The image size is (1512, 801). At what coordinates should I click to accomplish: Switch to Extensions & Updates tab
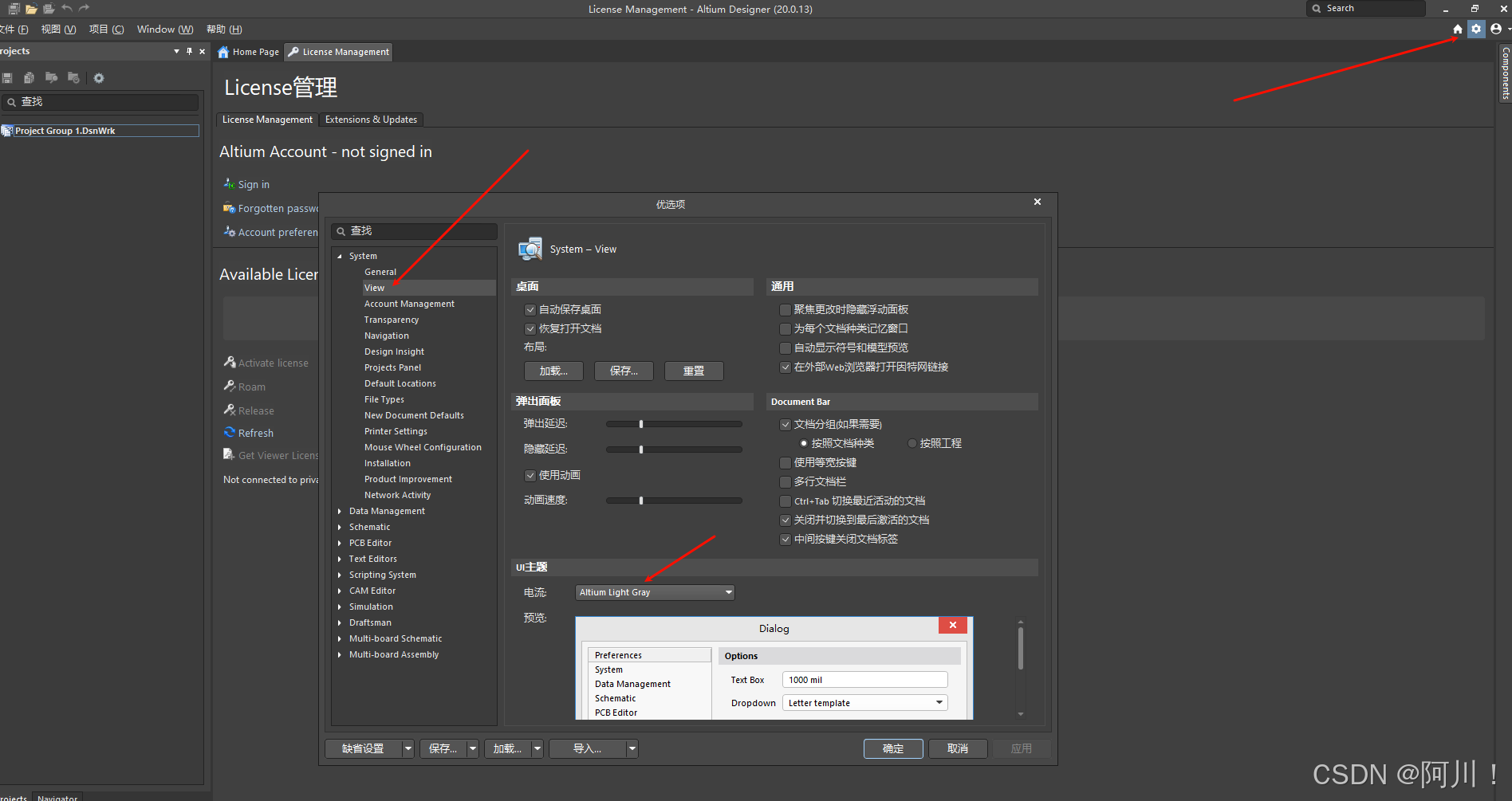[x=371, y=120]
